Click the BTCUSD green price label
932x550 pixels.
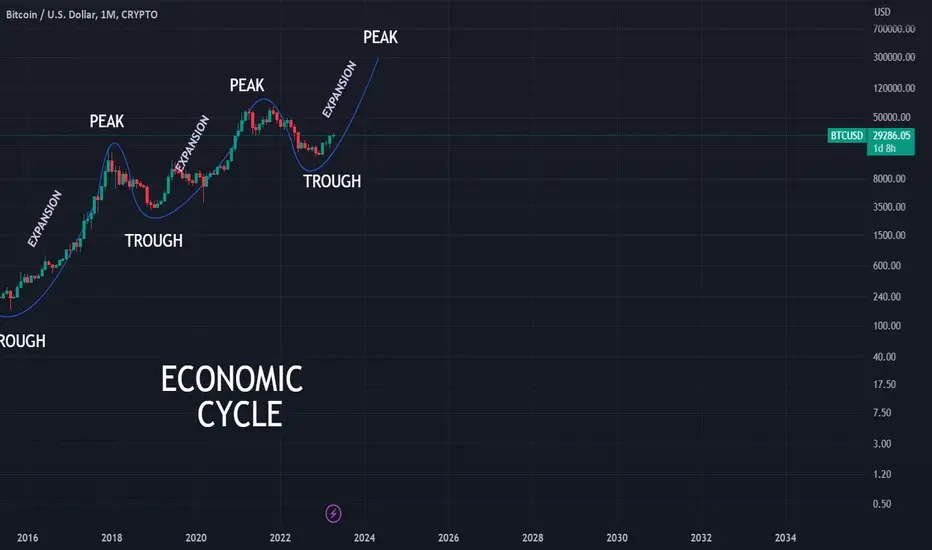coord(846,136)
